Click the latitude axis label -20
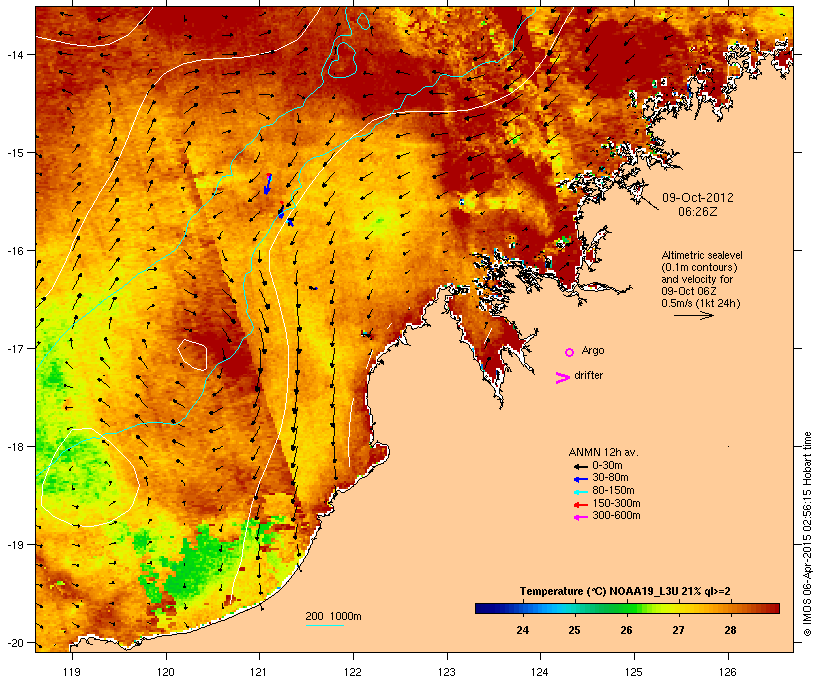 (x=15, y=642)
